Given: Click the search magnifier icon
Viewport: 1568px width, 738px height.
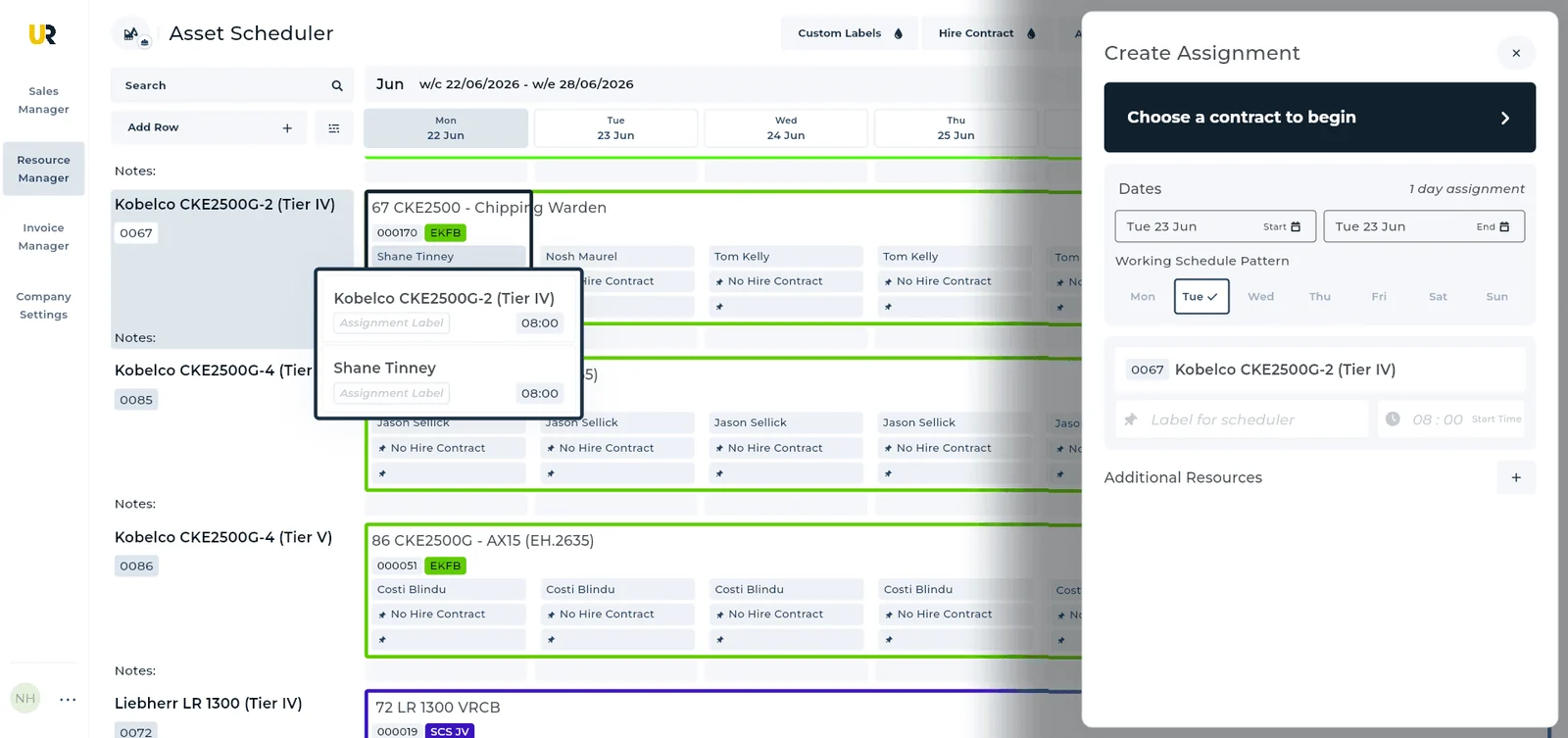Looking at the screenshot, I should 337,86.
